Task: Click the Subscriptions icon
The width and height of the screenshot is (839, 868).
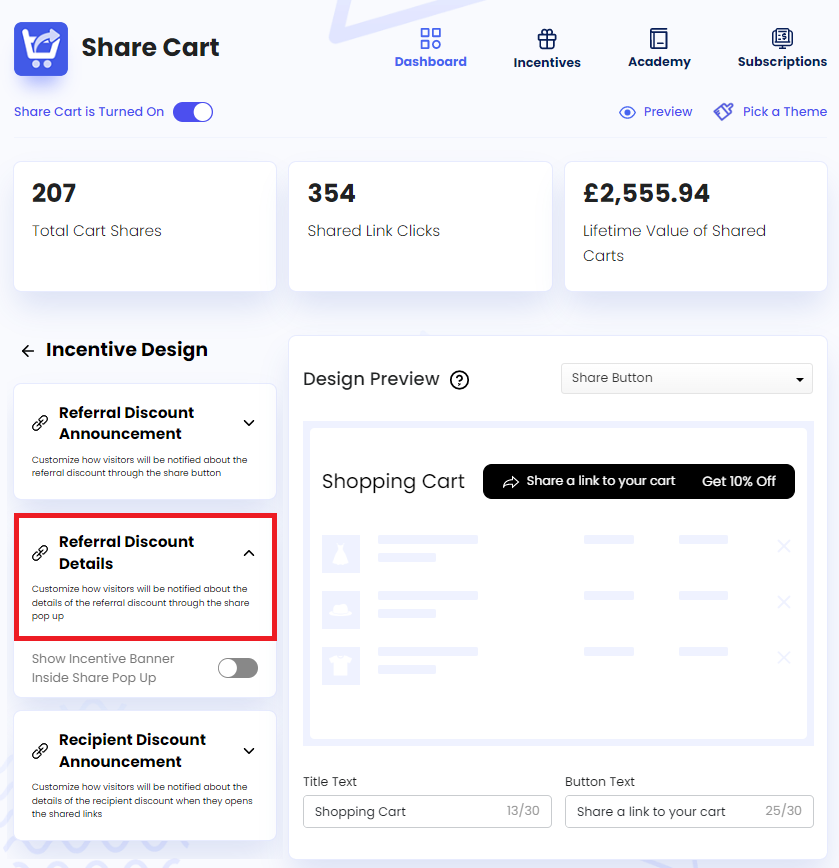Action: [782, 40]
